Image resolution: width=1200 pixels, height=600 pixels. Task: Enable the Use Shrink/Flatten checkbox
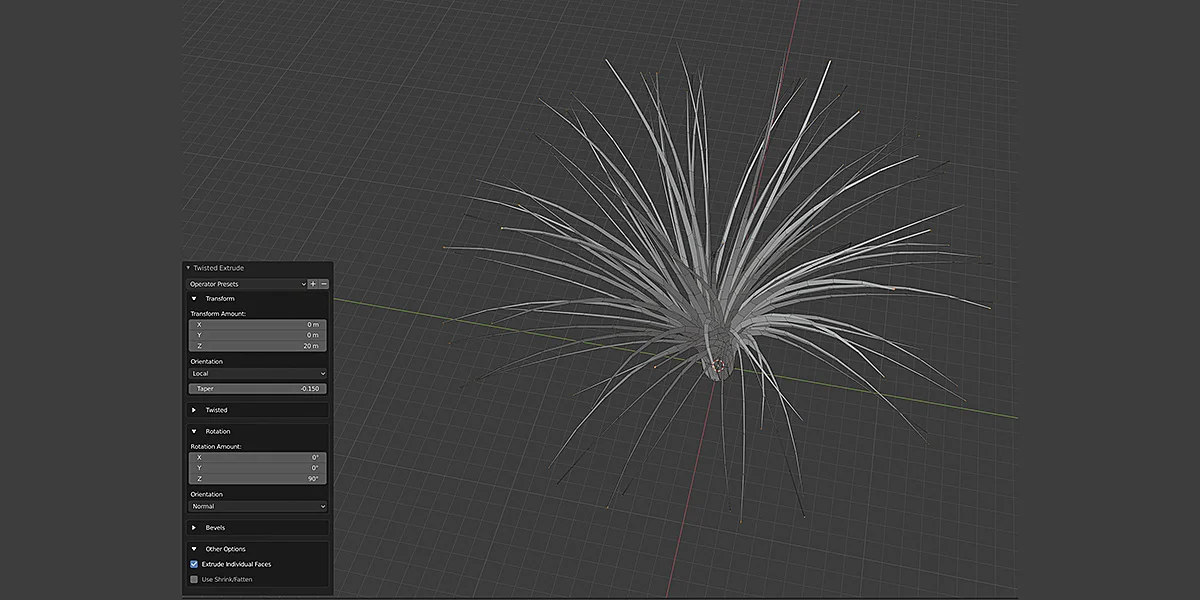click(x=193, y=578)
